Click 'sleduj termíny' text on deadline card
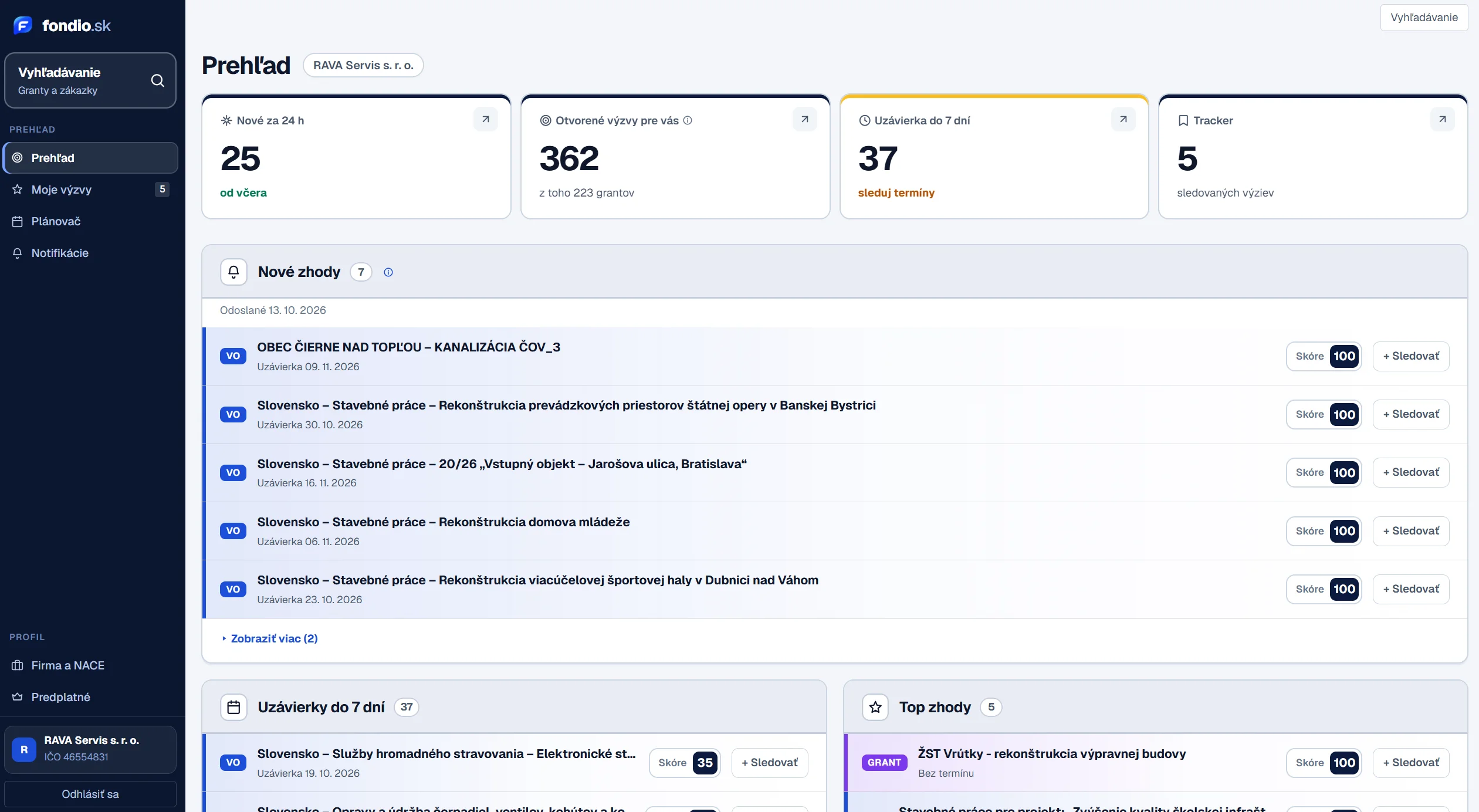This screenshot has width=1479, height=812. tap(896, 193)
